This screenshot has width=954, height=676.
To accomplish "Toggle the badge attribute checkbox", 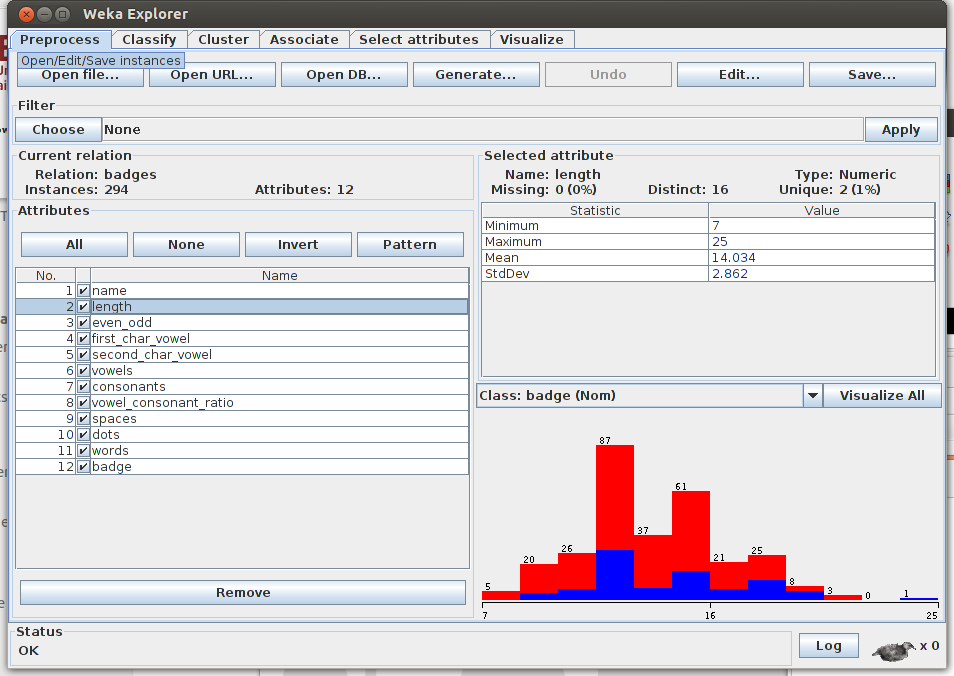I will (83, 467).
